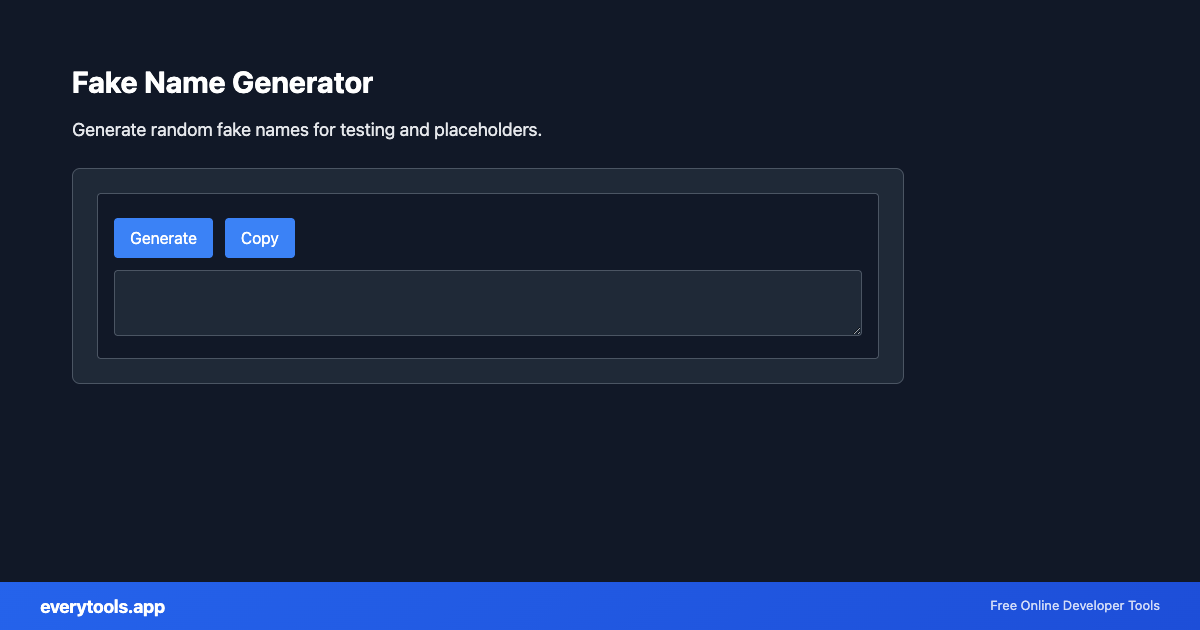The height and width of the screenshot is (630, 1200).
Task: Copy the generated name to clipboard
Action: [259, 238]
